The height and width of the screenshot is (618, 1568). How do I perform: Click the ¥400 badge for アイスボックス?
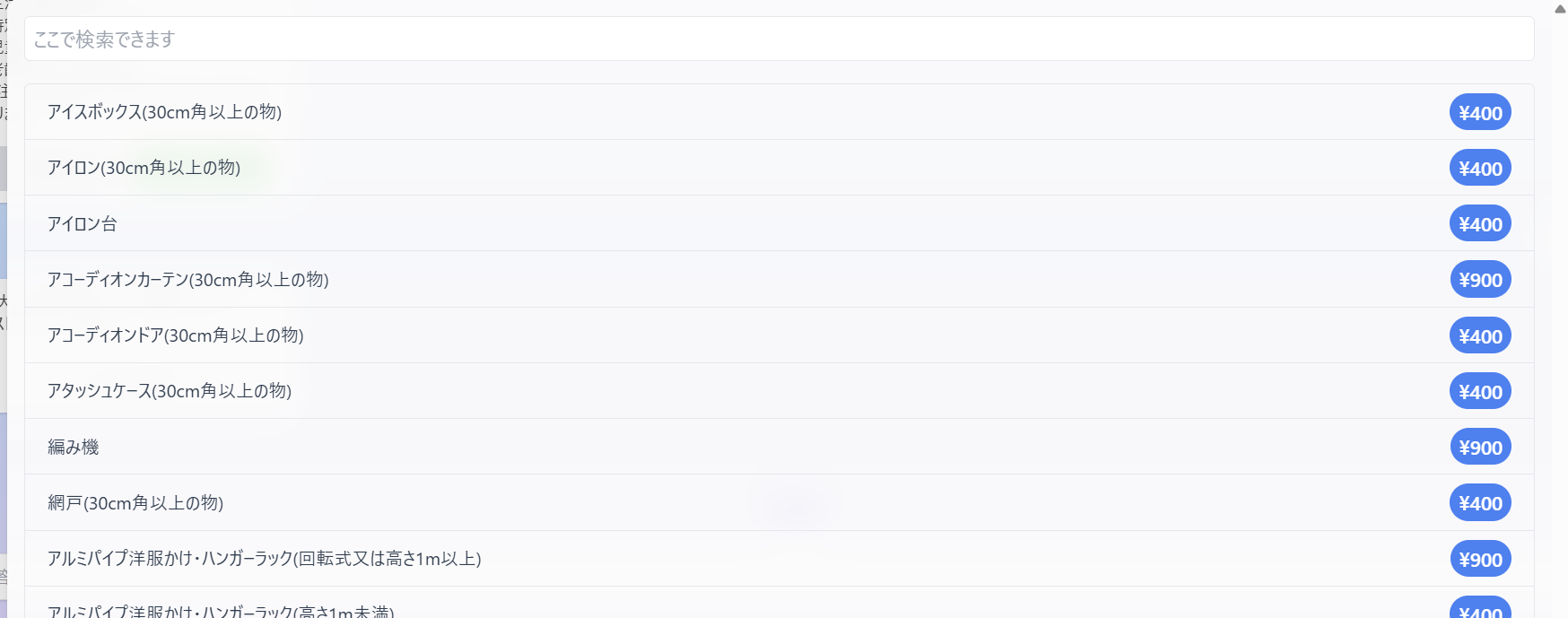(x=1480, y=113)
